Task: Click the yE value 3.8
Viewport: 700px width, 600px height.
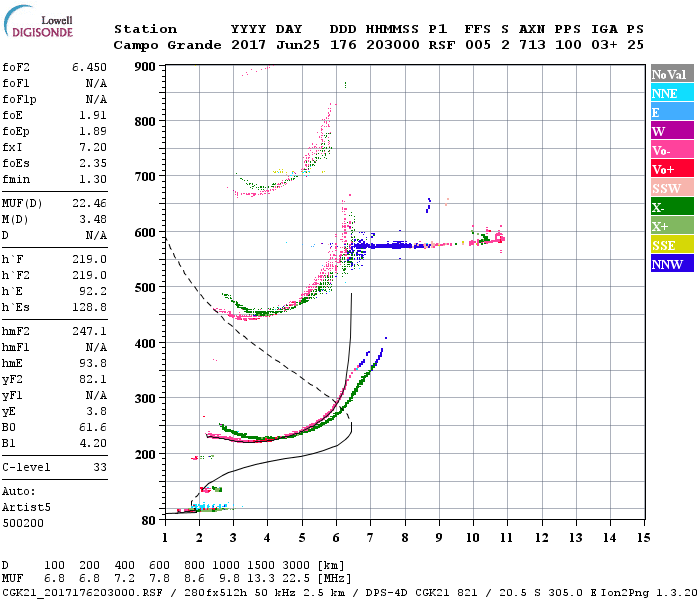Action: pos(96,412)
